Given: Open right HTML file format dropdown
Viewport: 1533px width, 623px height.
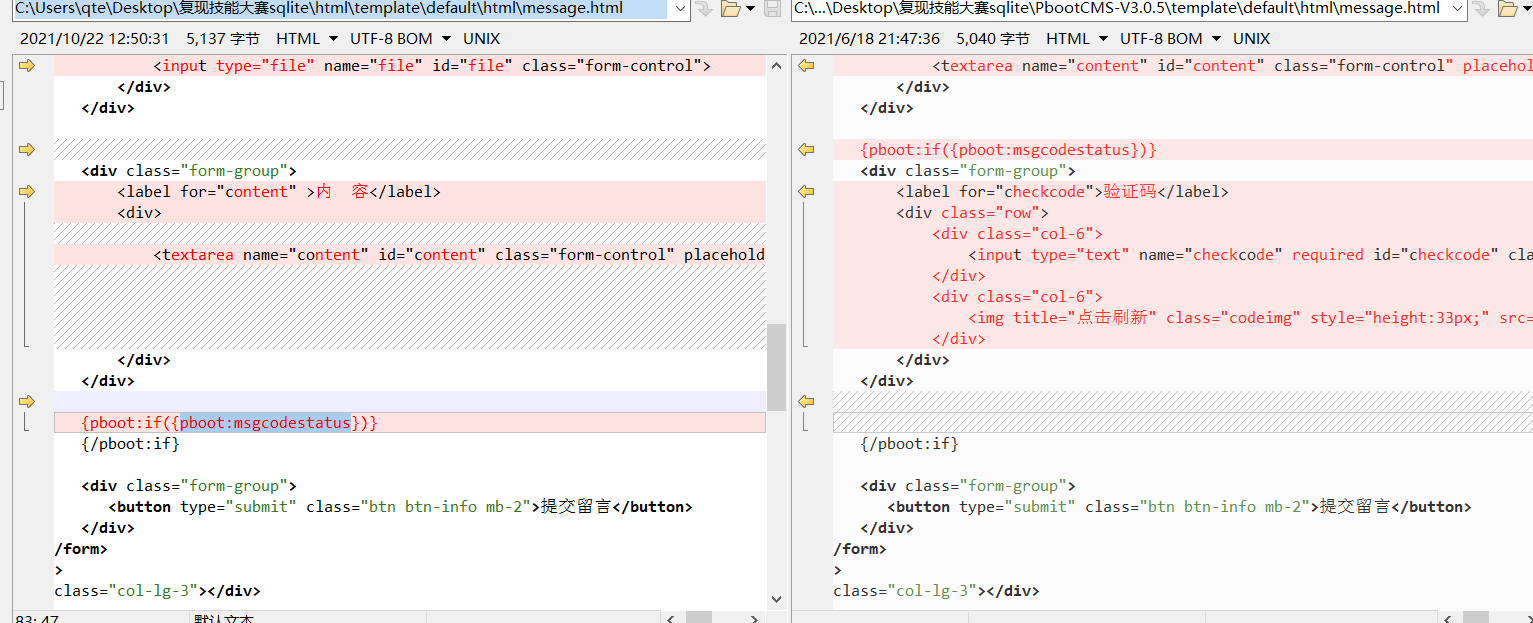Looking at the screenshot, I should tap(1077, 39).
